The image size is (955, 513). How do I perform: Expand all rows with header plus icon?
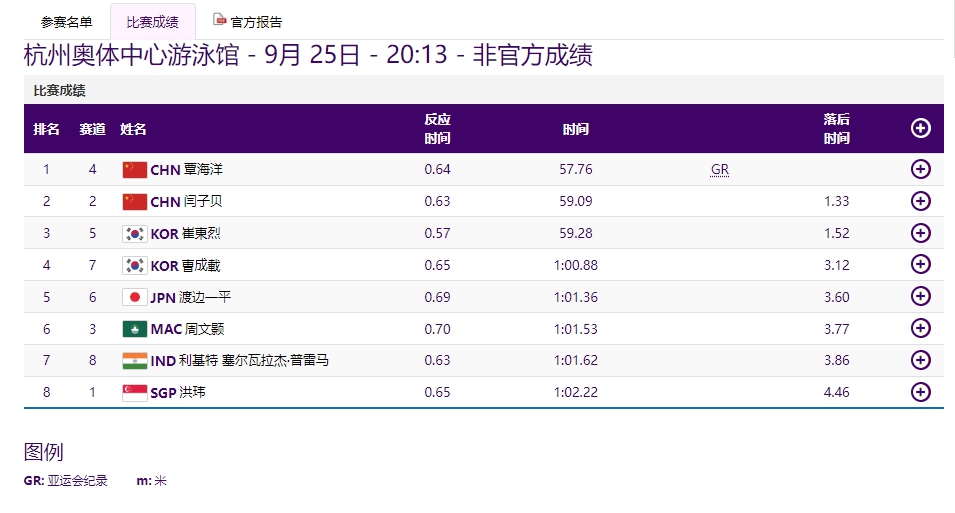click(x=921, y=128)
